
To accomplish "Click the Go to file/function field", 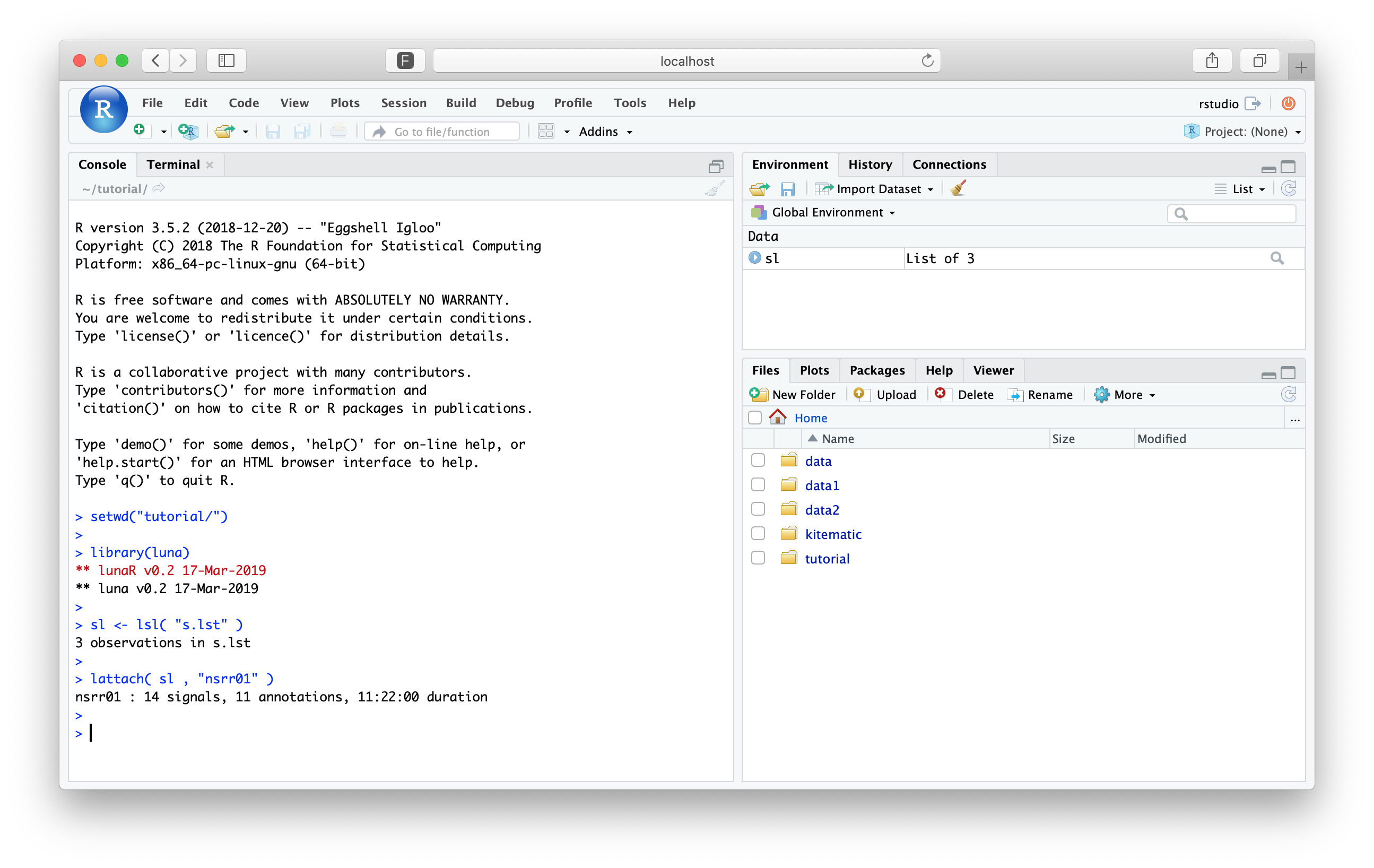I will tap(442, 132).
